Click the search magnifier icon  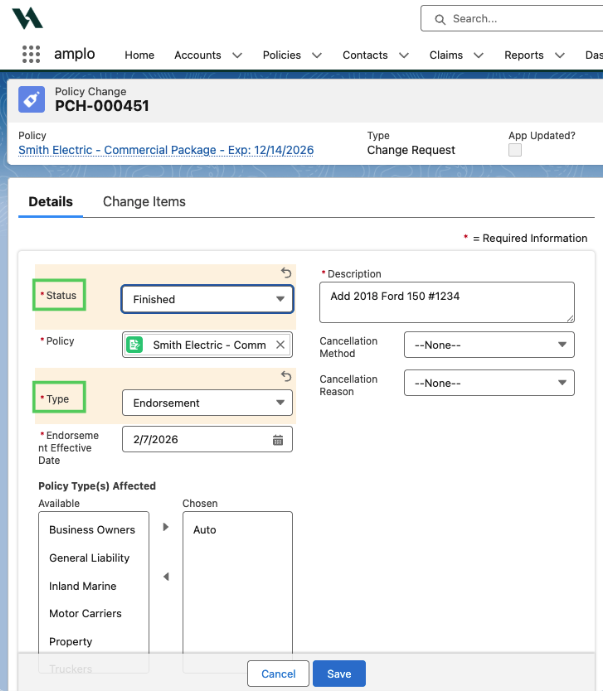(x=440, y=19)
